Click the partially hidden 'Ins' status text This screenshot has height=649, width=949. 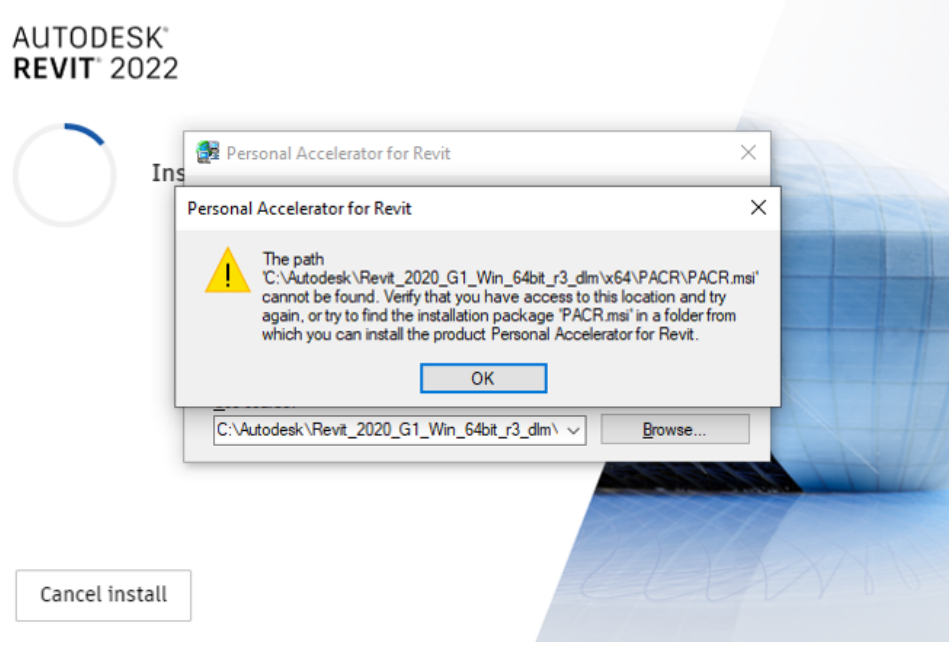point(167,173)
